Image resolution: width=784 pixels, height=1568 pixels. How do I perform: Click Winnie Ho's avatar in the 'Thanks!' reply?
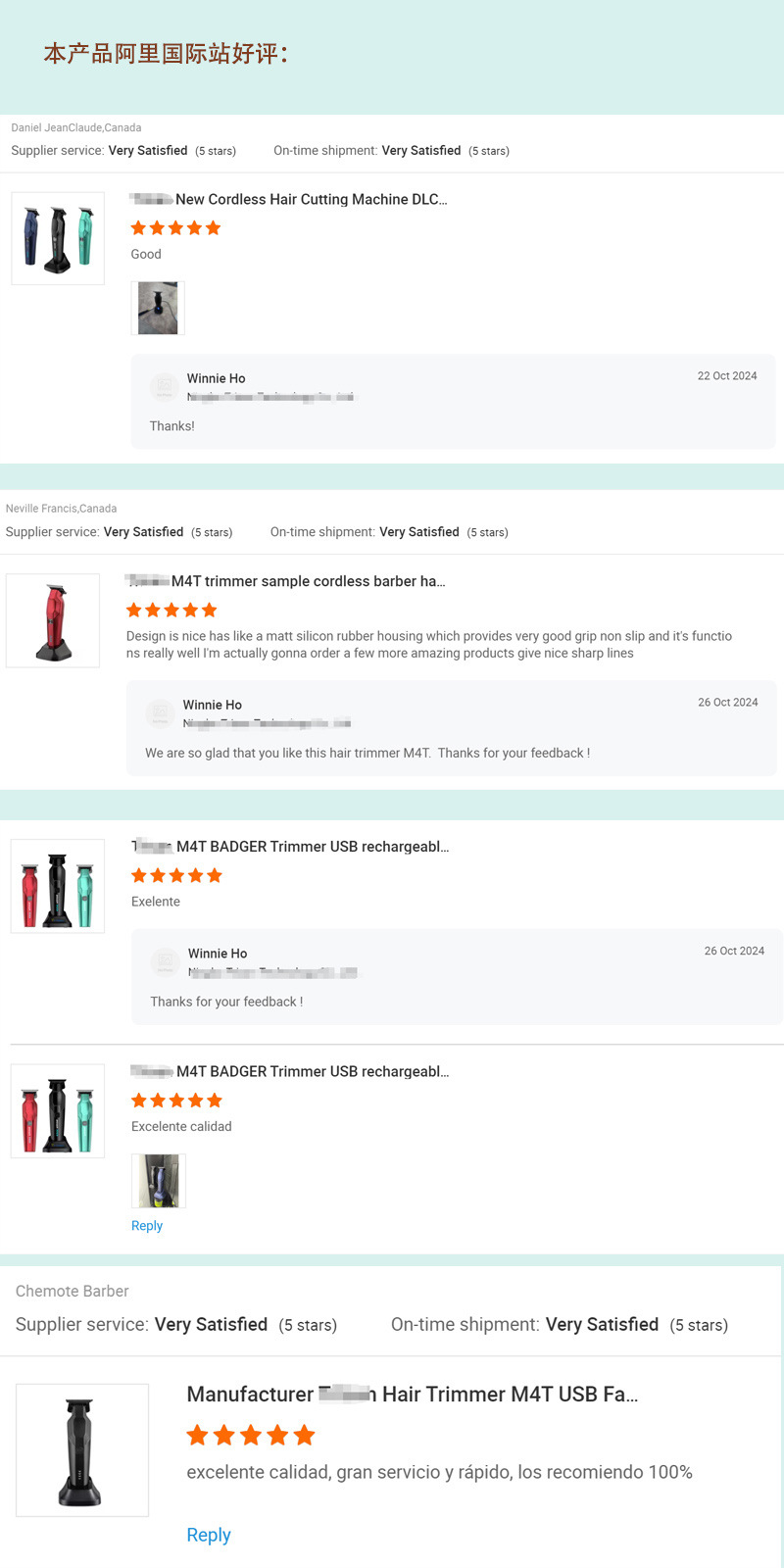tap(164, 387)
